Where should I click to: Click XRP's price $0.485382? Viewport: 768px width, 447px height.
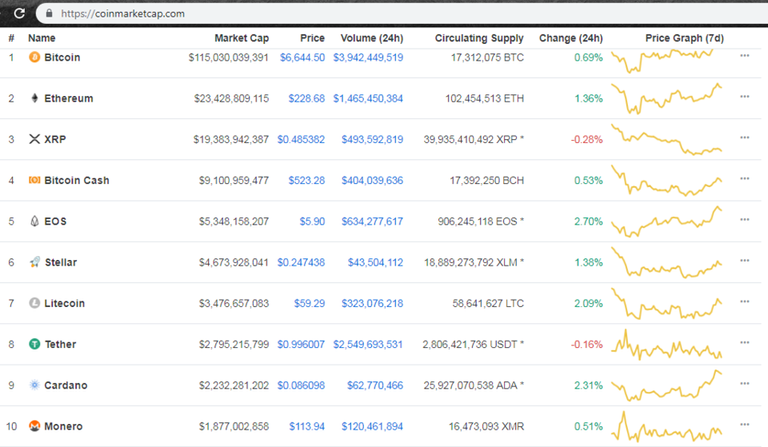pyautogui.click(x=301, y=139)
